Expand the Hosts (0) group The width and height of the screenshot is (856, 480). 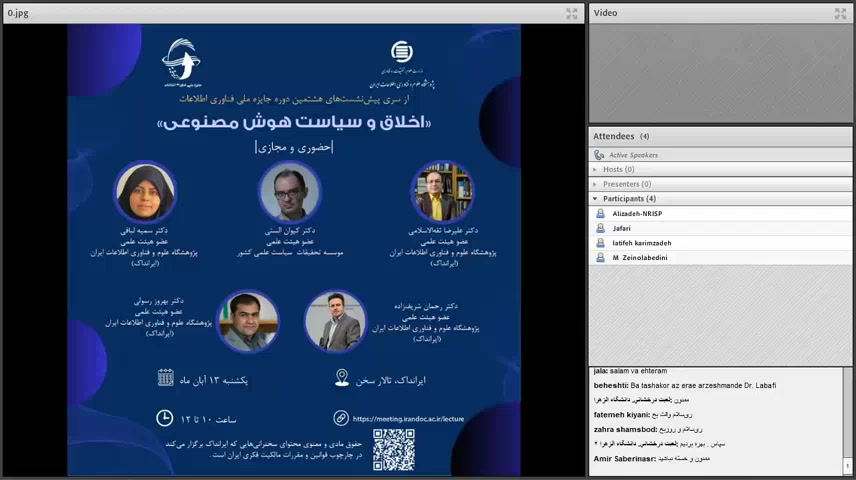595,169
